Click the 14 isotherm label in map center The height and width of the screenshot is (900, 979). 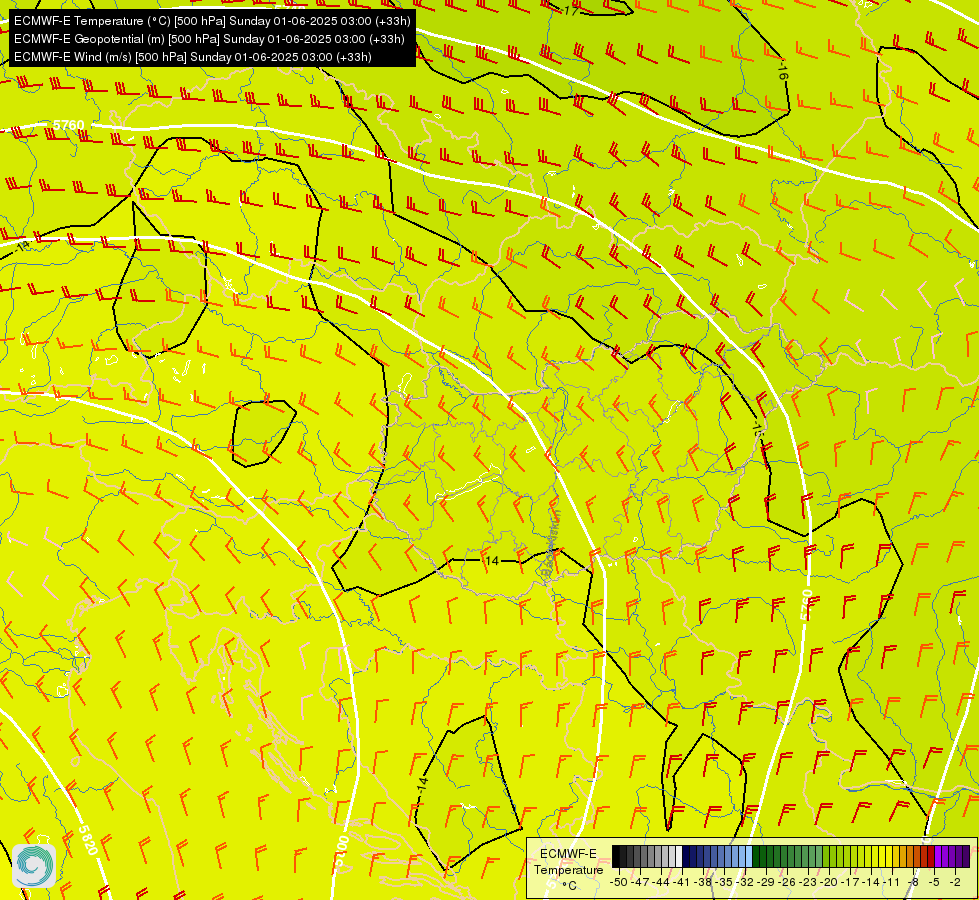point(492,561)
